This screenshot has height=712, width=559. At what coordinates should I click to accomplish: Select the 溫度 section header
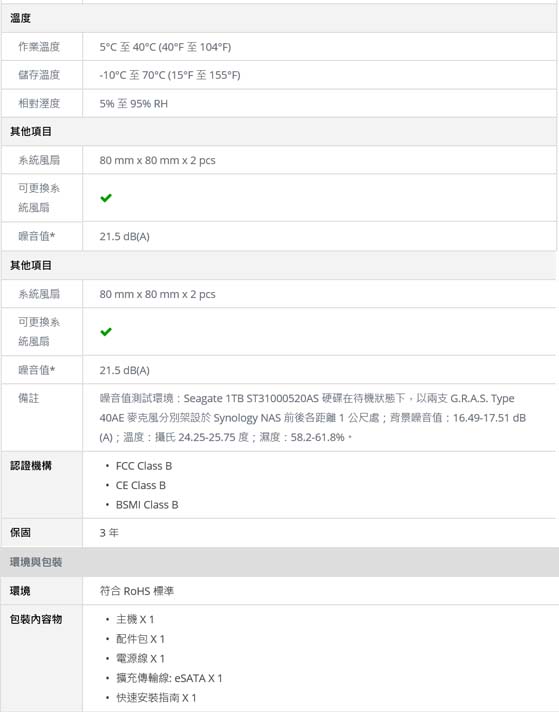[x=279, y=18]
